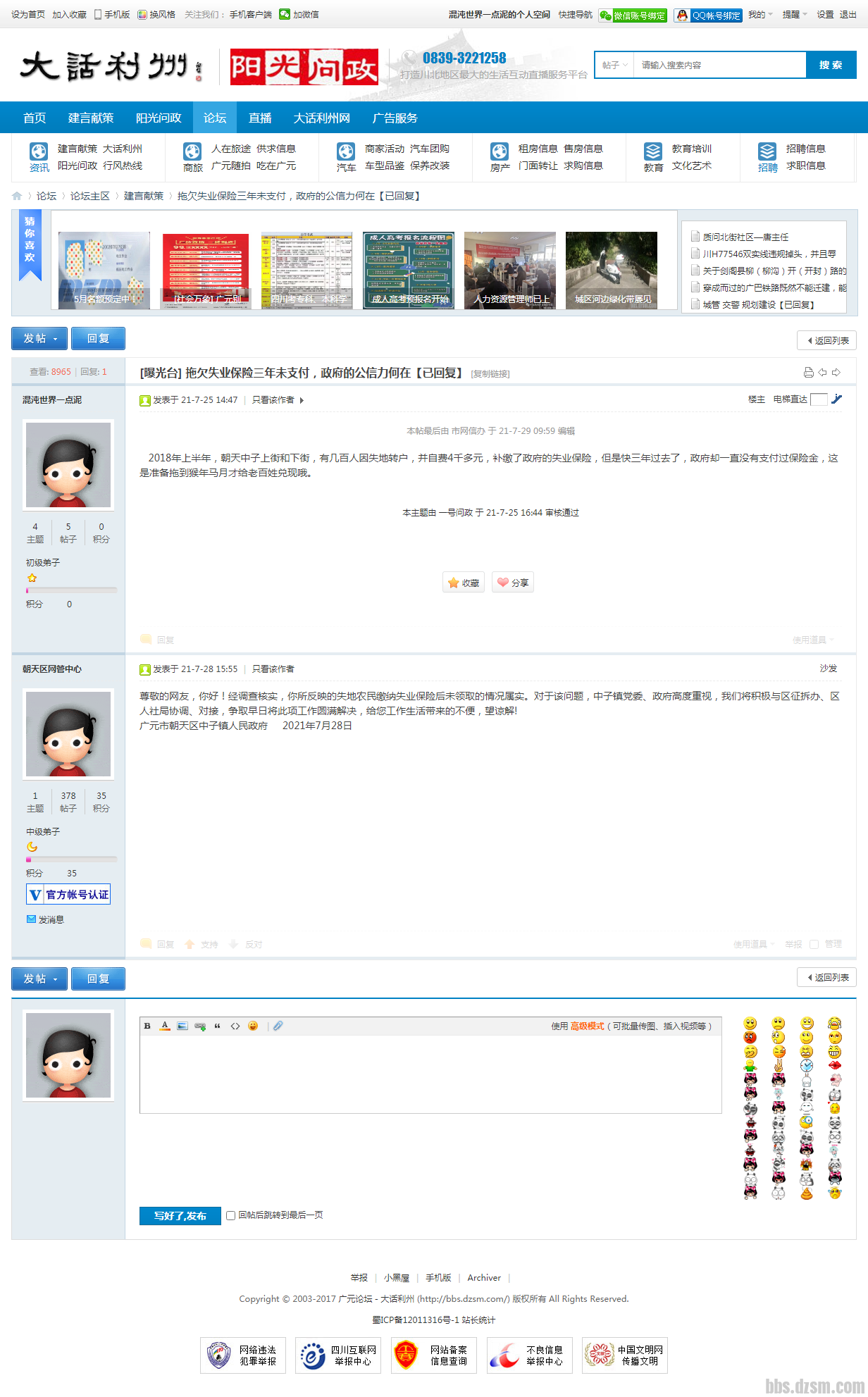Open the font color tool in editor
Screen dimensions: 868x1397
(165, 1026)
